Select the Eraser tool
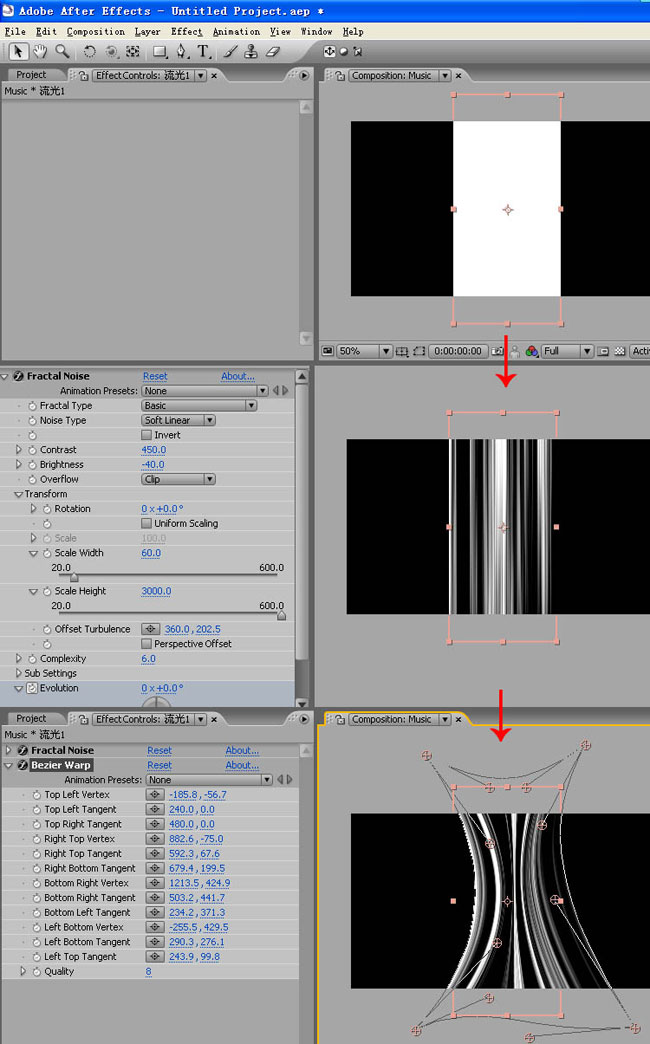 (x=273, y=52)
